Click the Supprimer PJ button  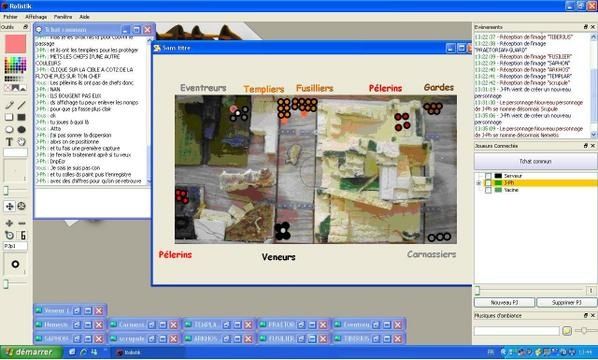point(567,302)
